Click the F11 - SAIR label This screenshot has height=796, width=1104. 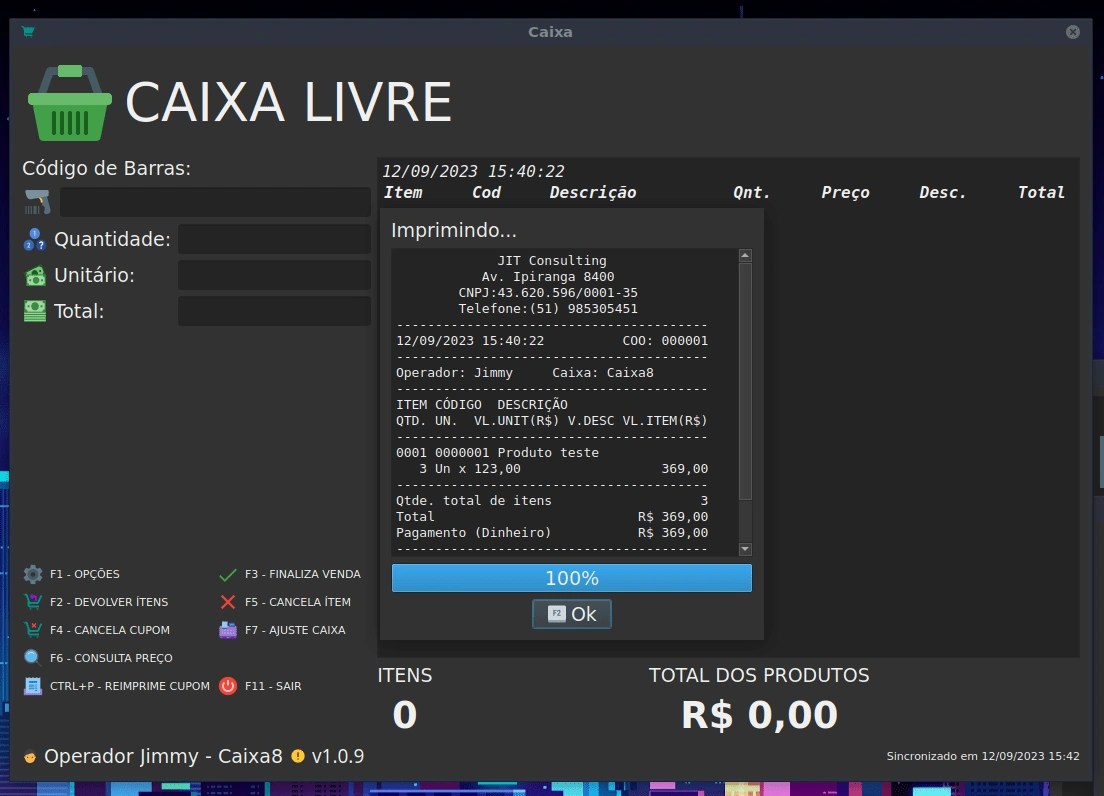tap(273, 686)
